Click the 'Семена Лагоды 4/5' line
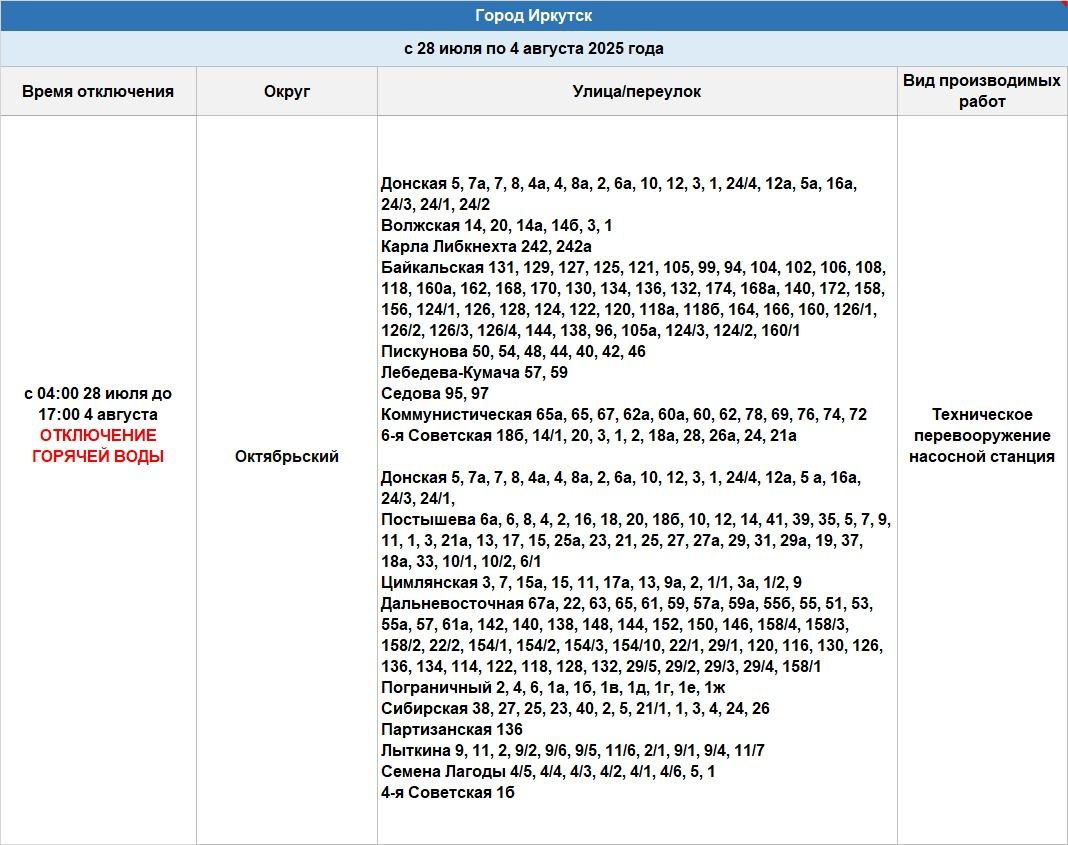 548,772
